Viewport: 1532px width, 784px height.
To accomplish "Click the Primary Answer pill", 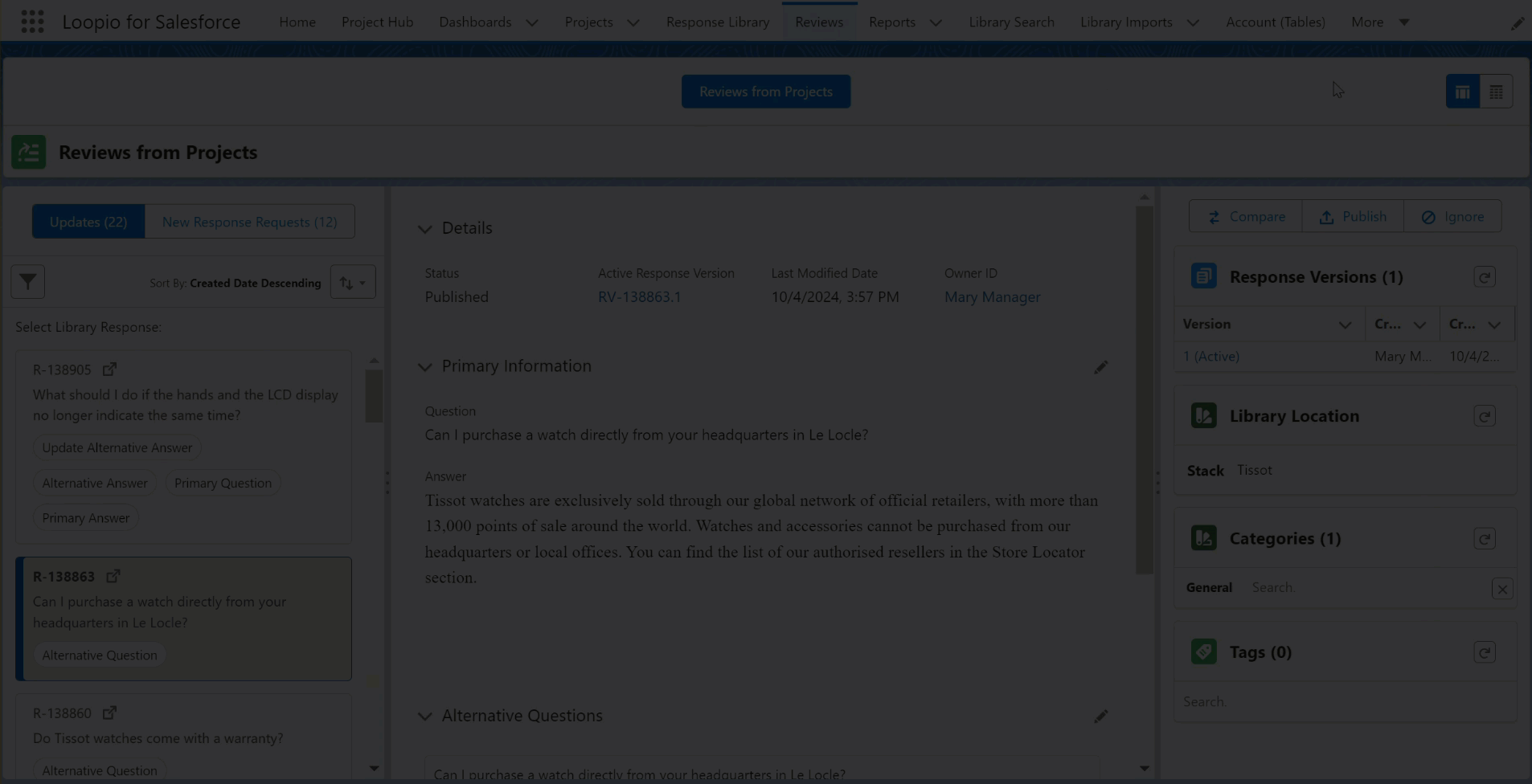I will (x=86, y=518).
